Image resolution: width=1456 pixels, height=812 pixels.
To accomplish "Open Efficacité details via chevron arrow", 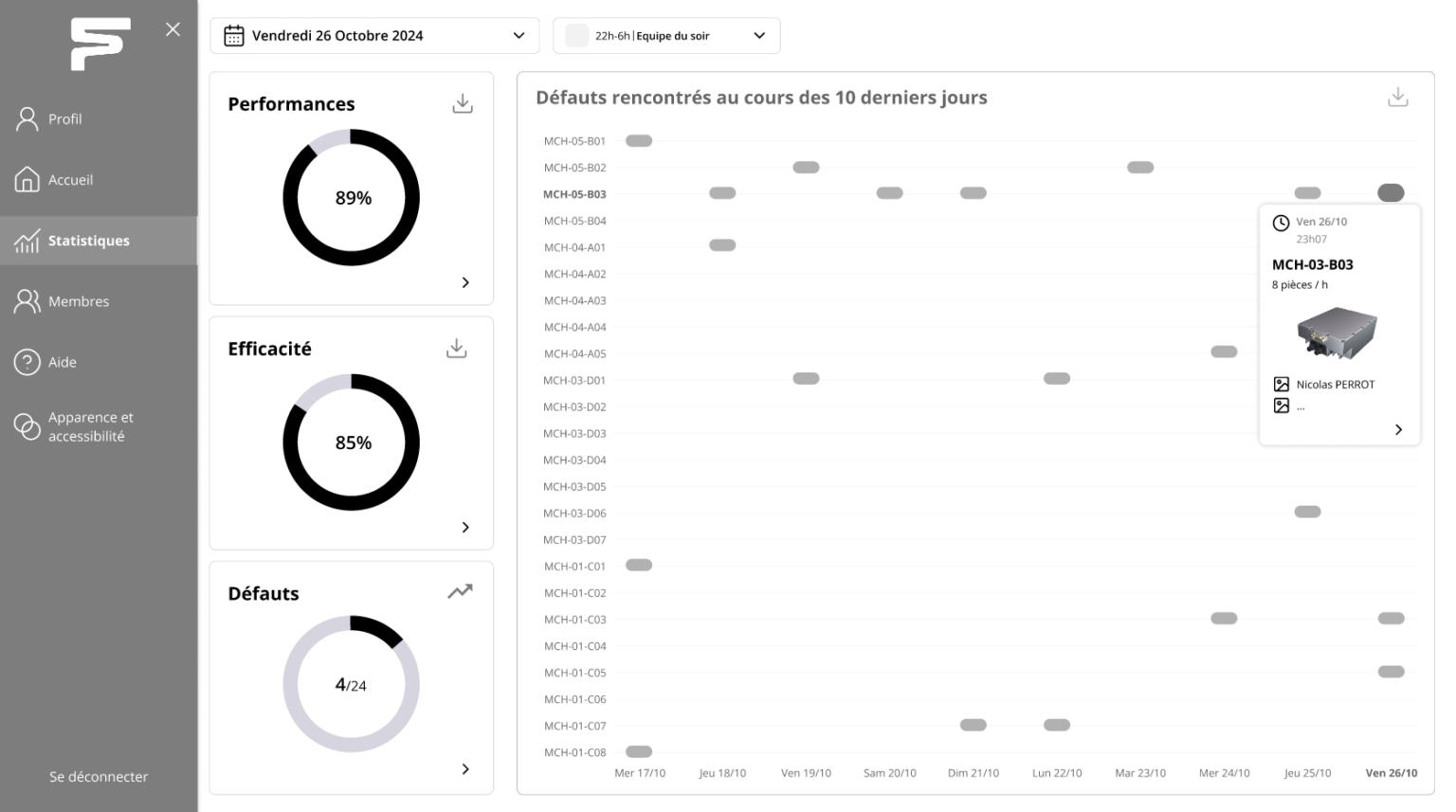I will pos(465,527).
